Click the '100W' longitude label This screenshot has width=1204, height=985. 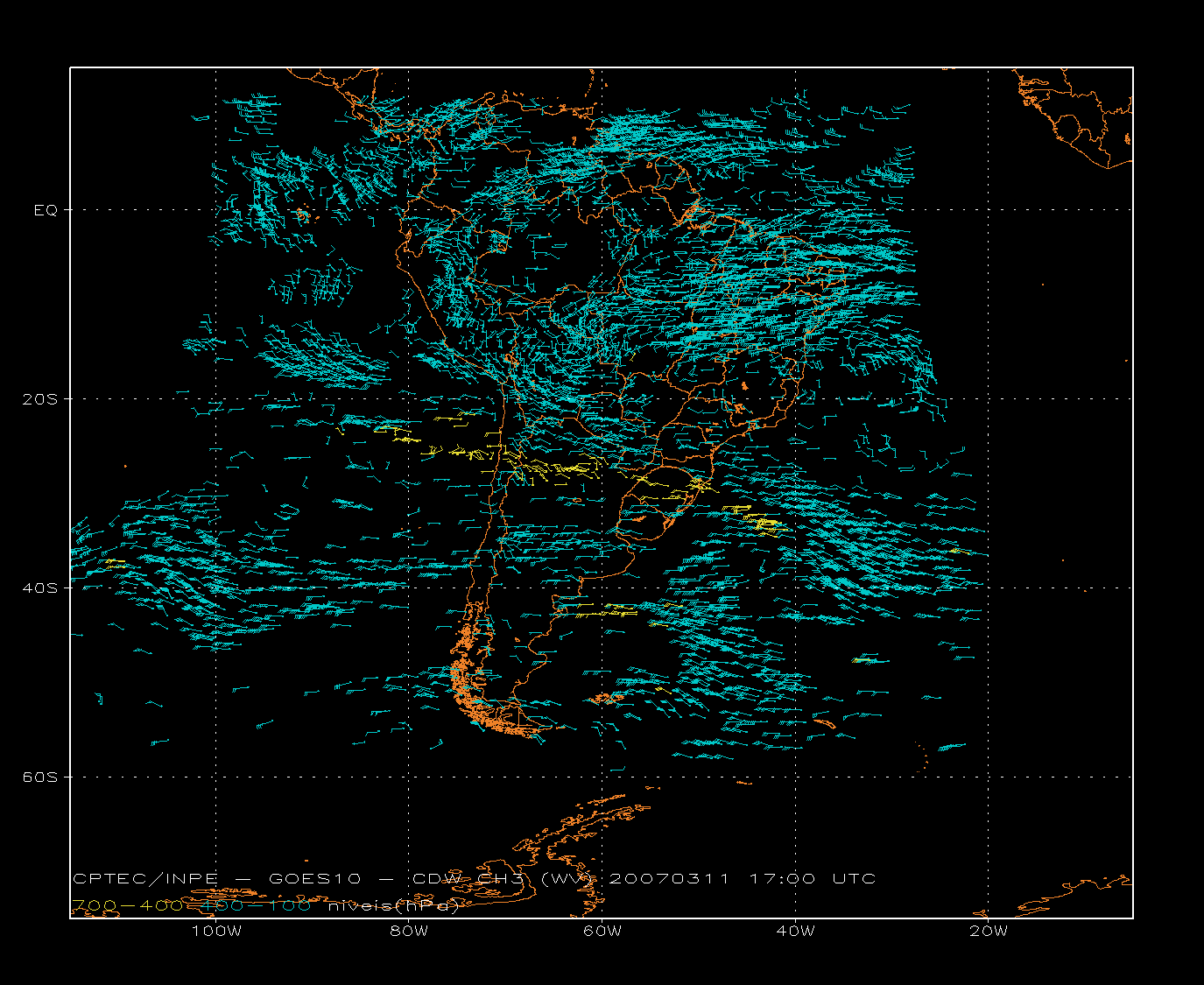click(216, 931)
